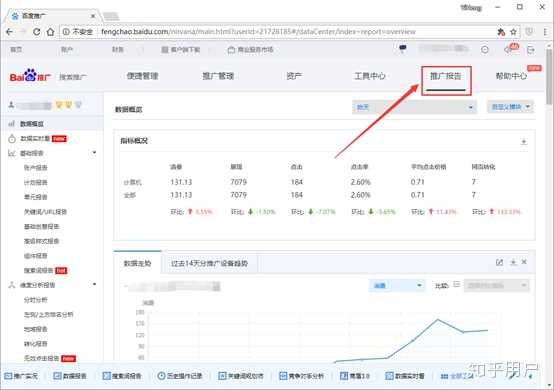Open 搜索词报告 tool in bottom toolbar
The image size is (554, 390).
(x=122, y=376)
